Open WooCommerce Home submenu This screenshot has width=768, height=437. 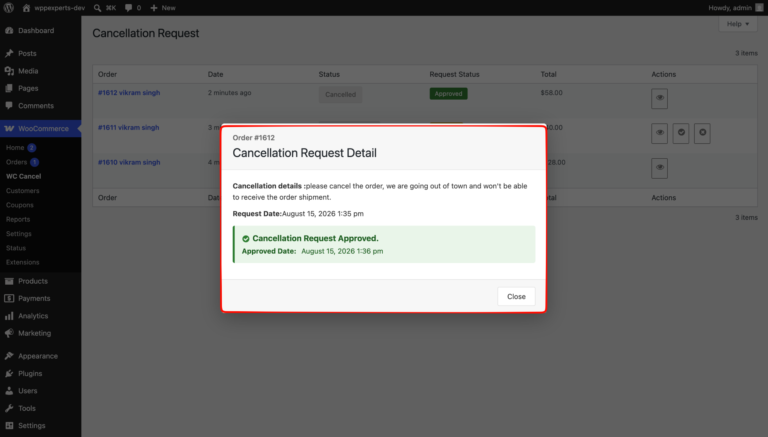[15, 147]
